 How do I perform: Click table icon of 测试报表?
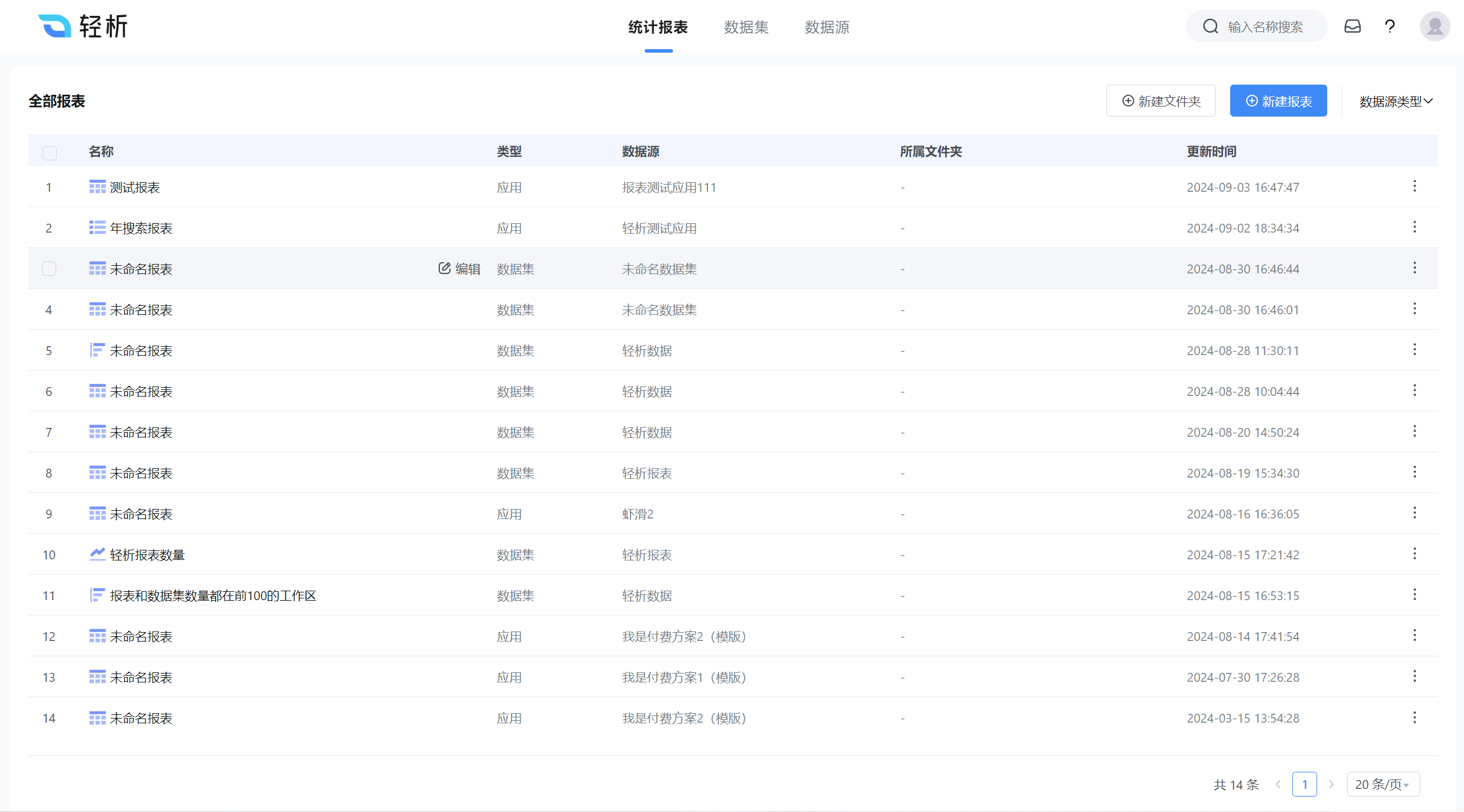tap(98, 187)
